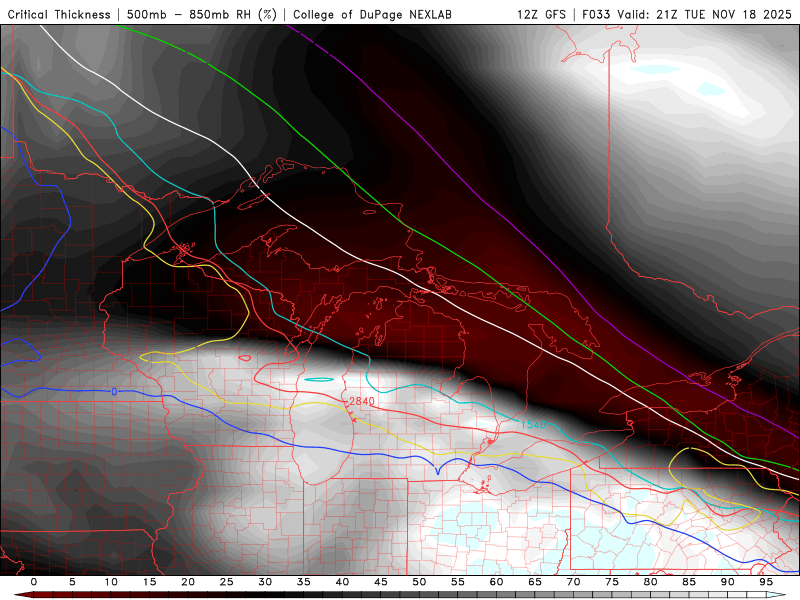Select the "80" color scale label
The height and width of the screenshot is (600, 800).
(651, 582)
